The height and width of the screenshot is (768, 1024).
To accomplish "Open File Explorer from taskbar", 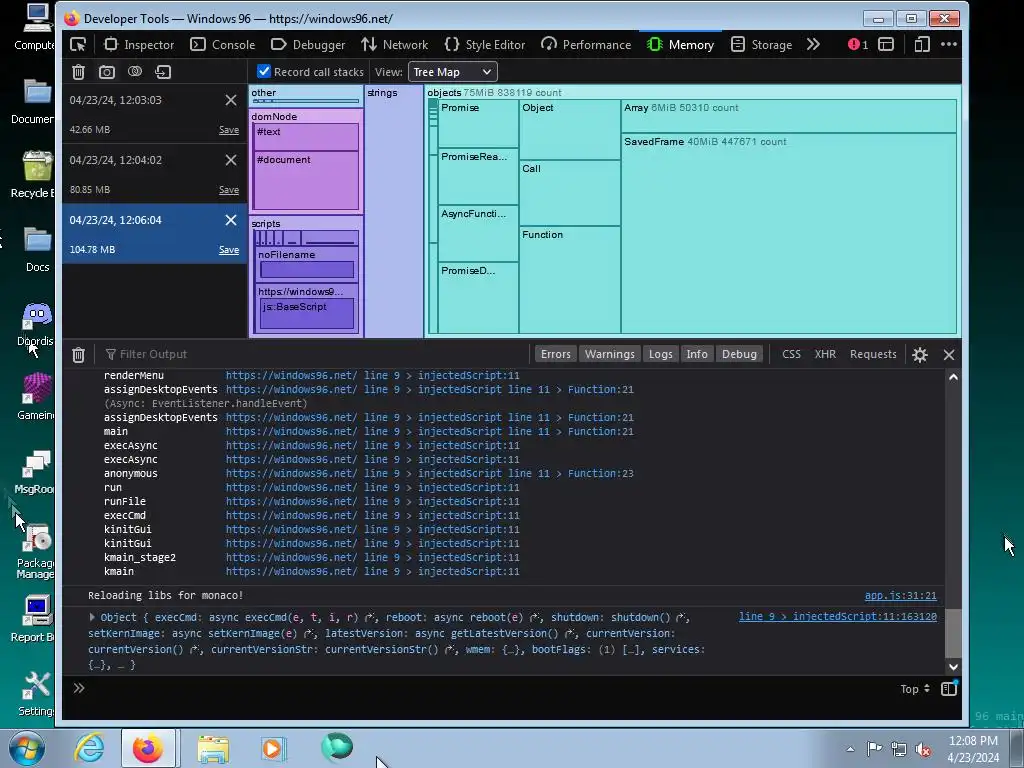I will [214, 749].
